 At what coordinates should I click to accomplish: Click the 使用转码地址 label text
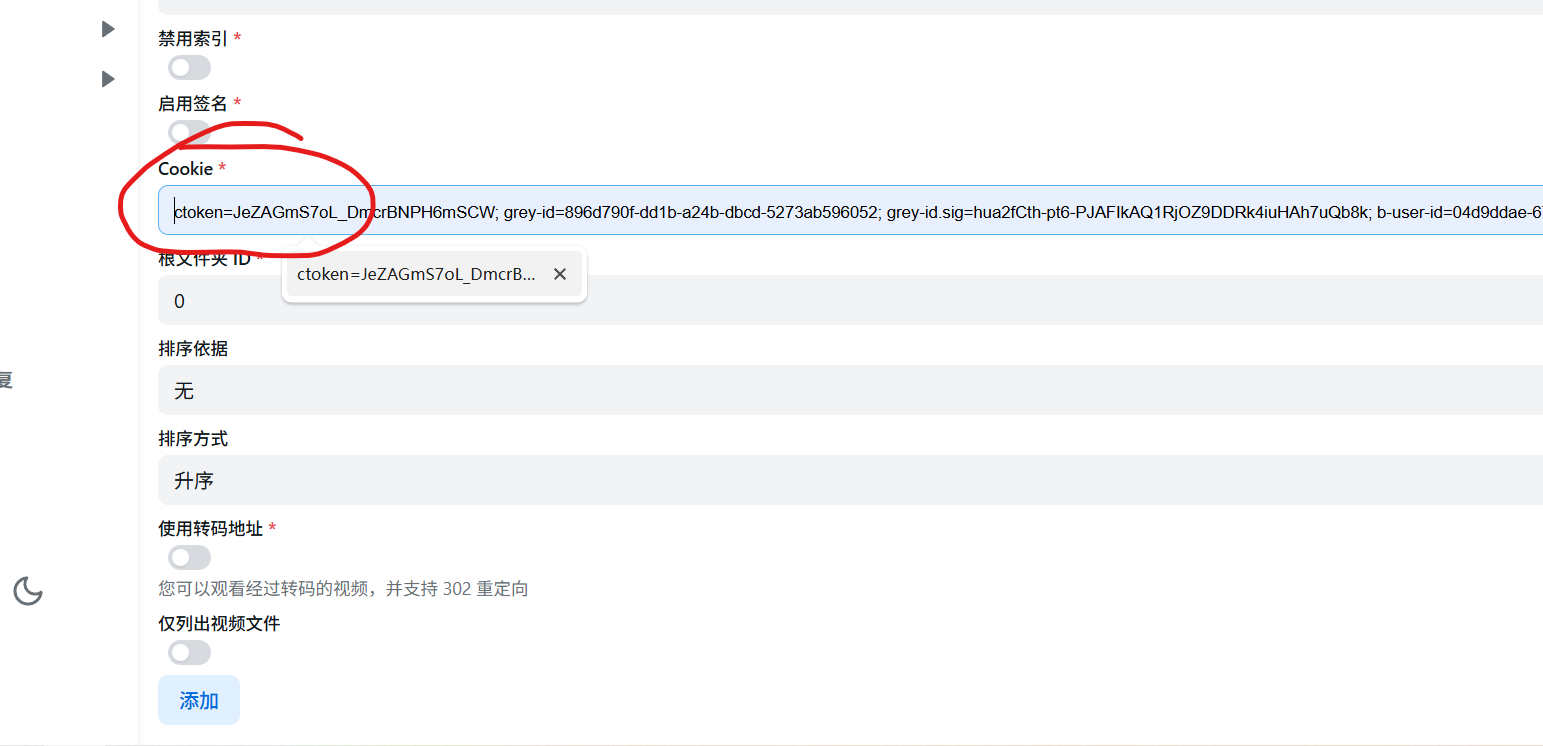[210, 528]
